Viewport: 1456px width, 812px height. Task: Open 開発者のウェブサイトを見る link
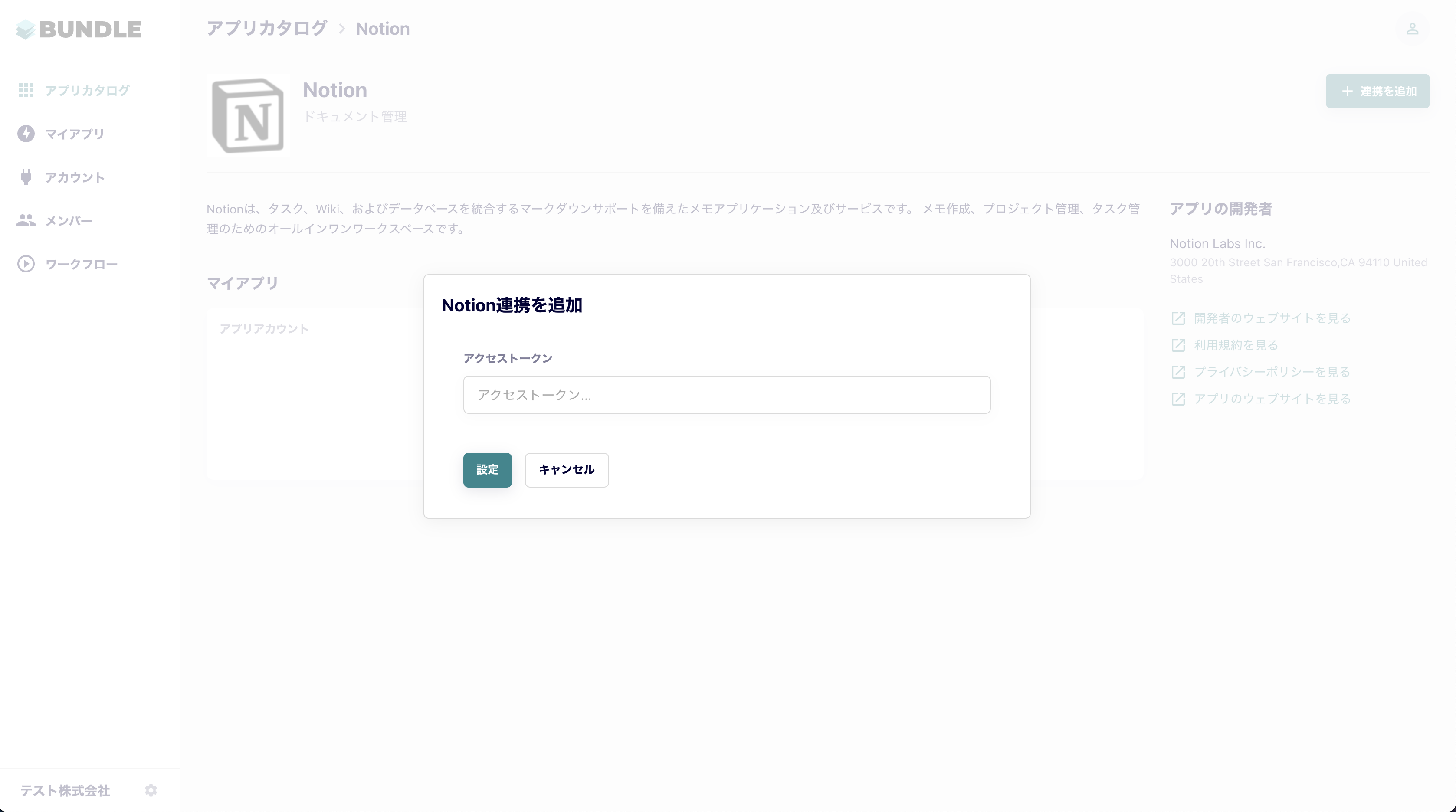pos(1272,318)
